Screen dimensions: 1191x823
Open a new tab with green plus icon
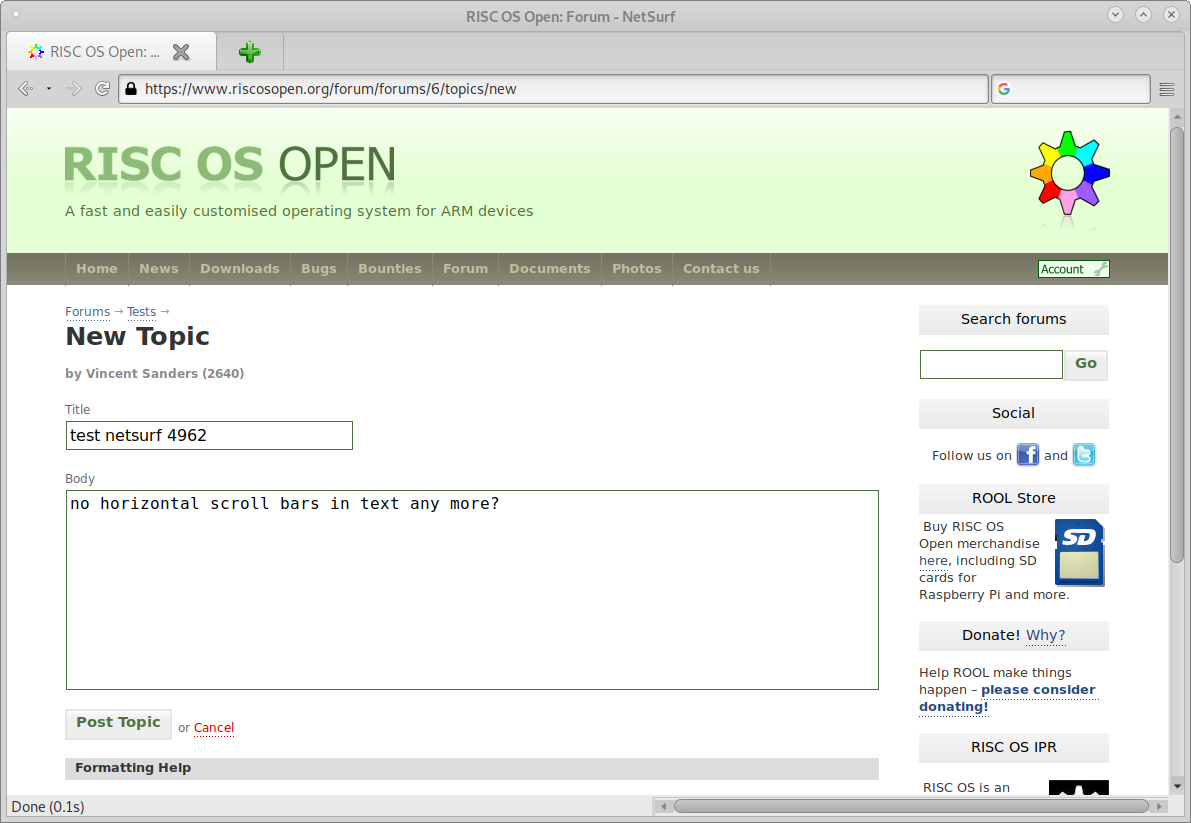250,52
